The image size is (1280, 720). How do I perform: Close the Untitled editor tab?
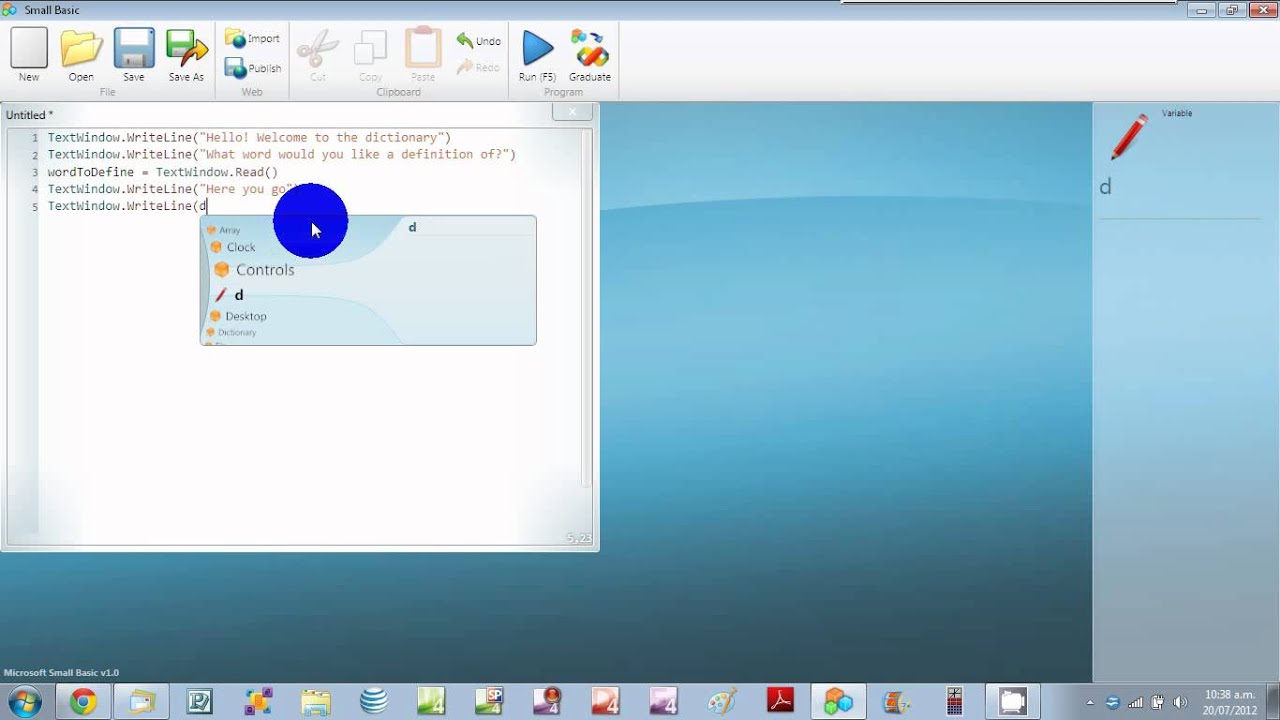pos(573,112)
